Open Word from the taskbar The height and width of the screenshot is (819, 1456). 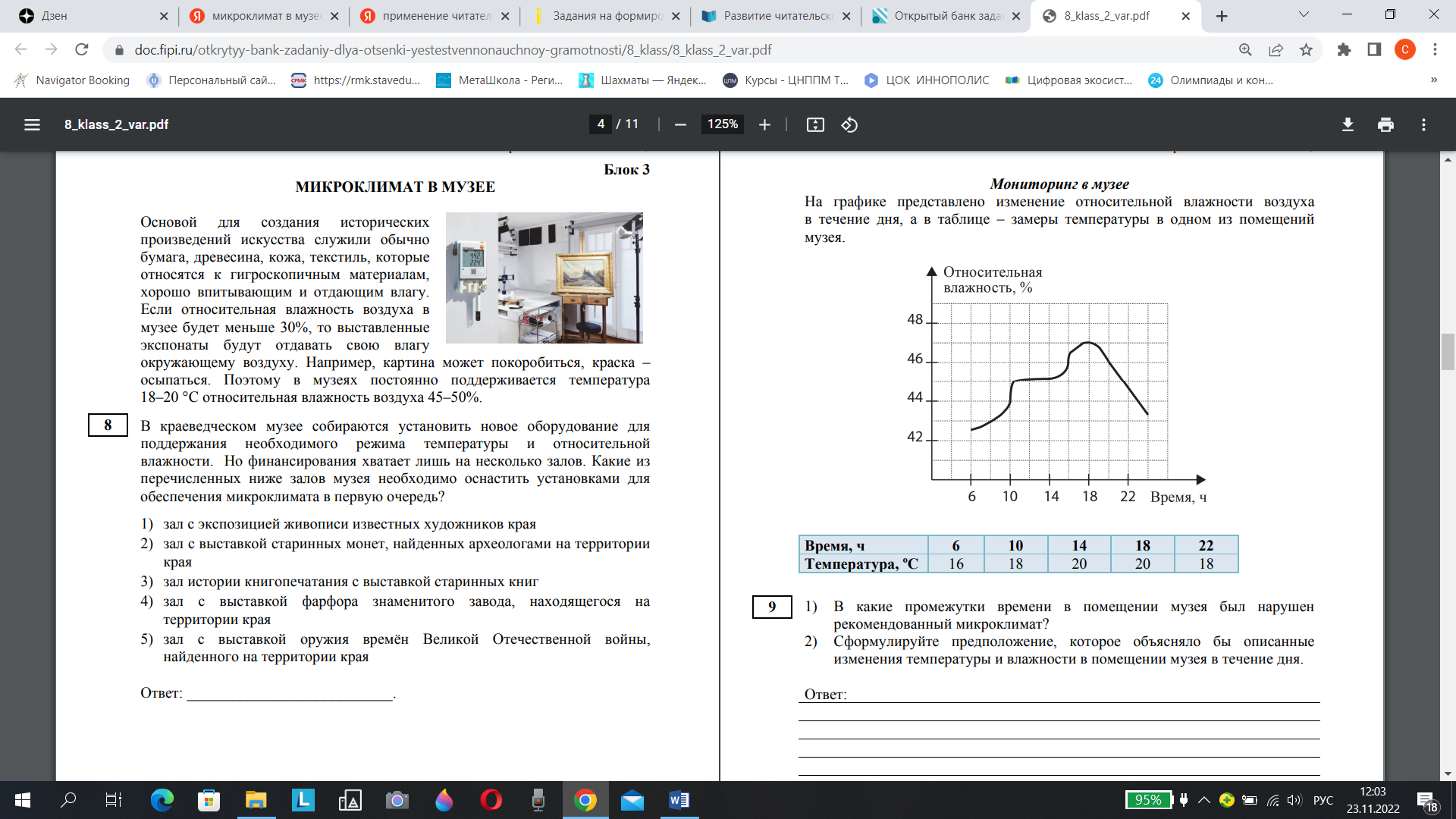[x=679, y=800]
